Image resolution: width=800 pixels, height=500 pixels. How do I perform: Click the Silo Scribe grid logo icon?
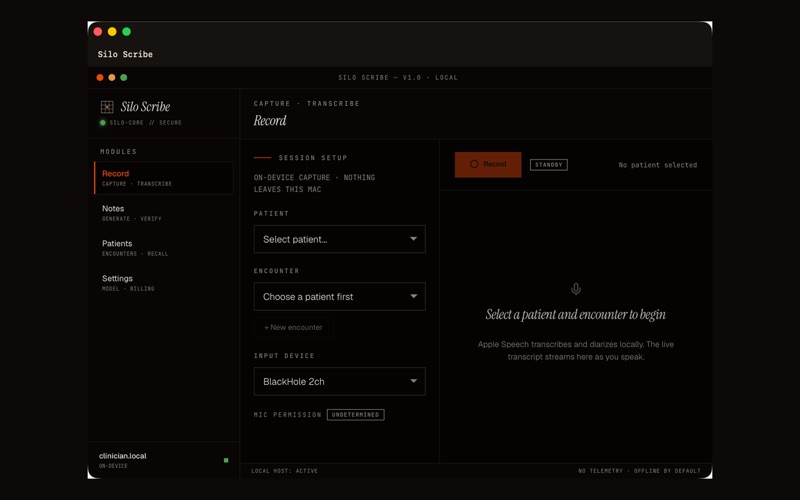pos(107,107)
